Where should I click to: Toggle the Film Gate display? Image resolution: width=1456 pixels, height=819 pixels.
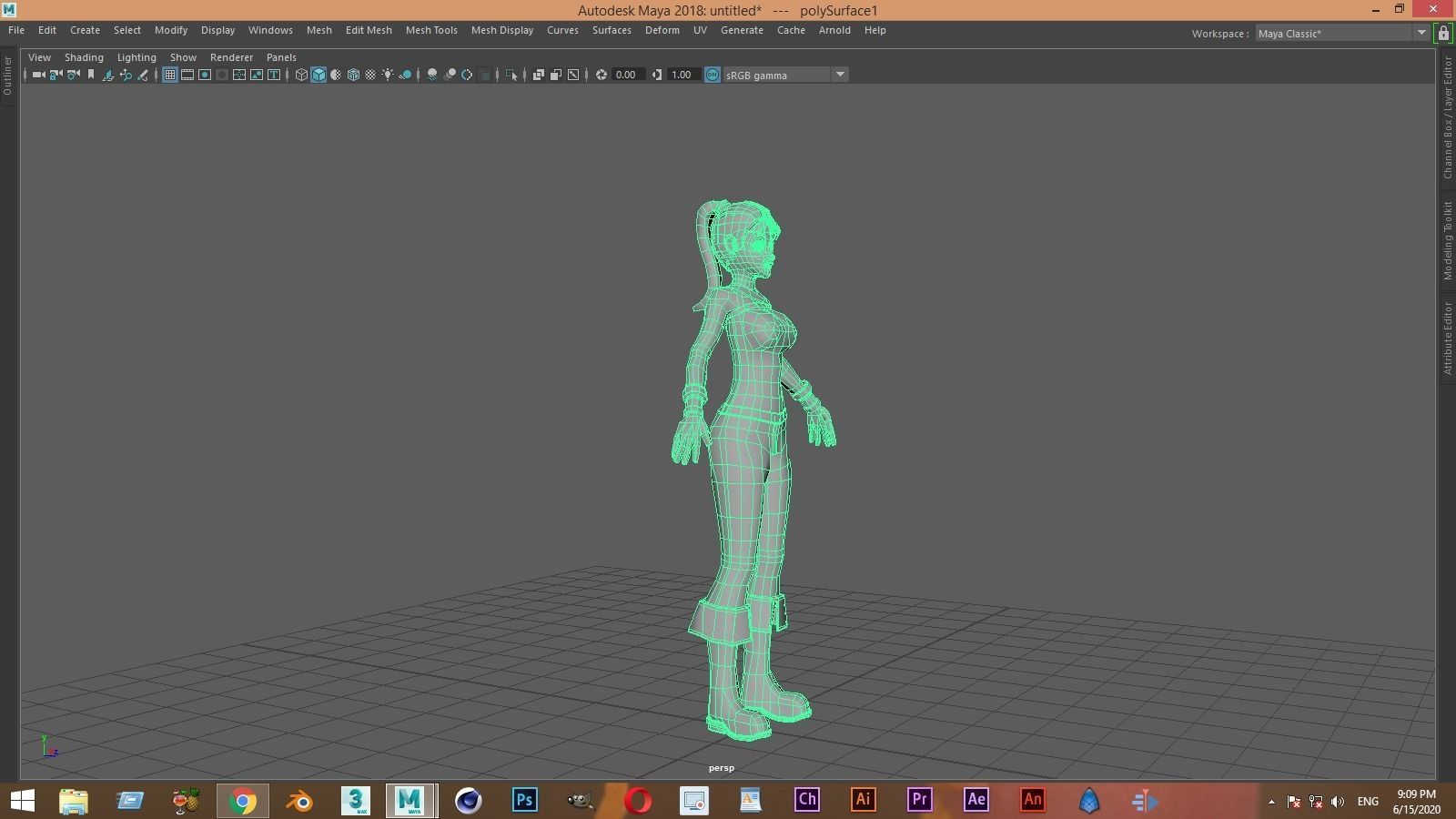pyautogui.click(x=187, y=75)
